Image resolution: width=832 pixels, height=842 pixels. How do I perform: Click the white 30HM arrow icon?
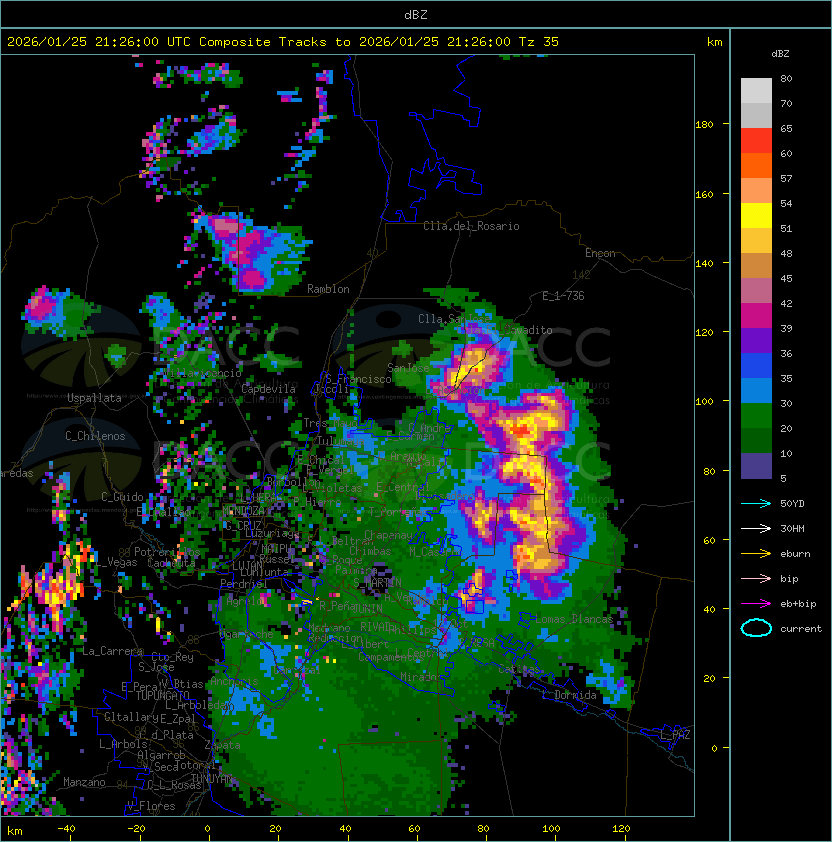click(756, 528)
